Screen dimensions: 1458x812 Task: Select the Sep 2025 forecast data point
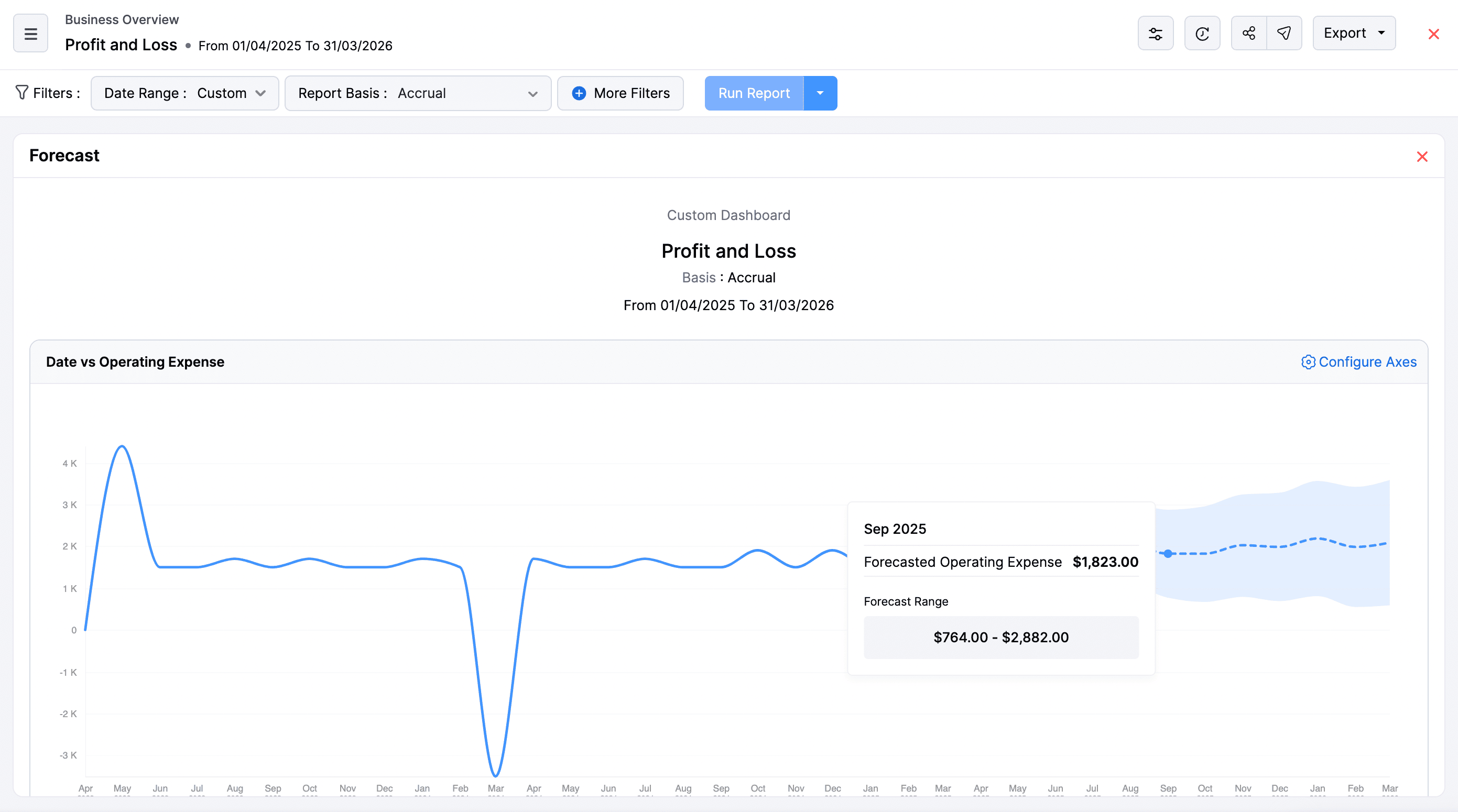tap(1168, 553)
